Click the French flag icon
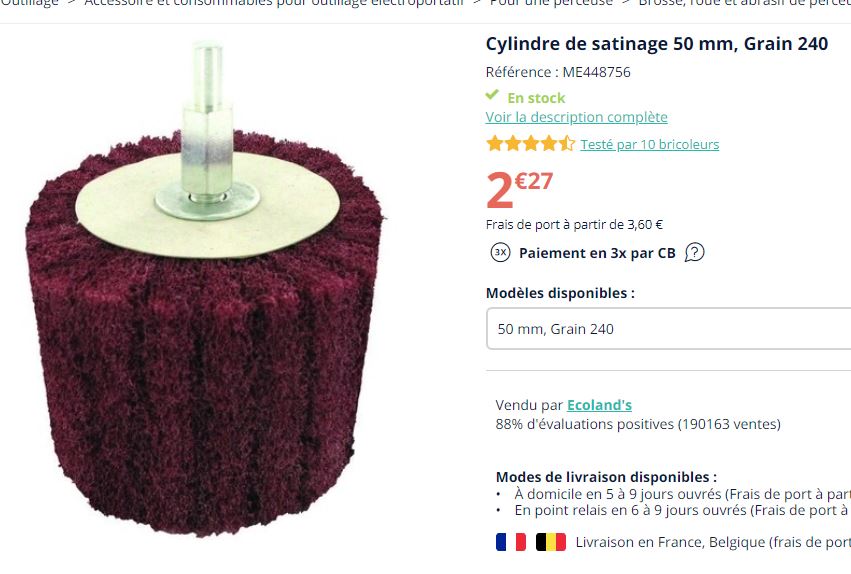Image resolution: width=851 pixels, height=574 pixels. (x=510, y=542)
